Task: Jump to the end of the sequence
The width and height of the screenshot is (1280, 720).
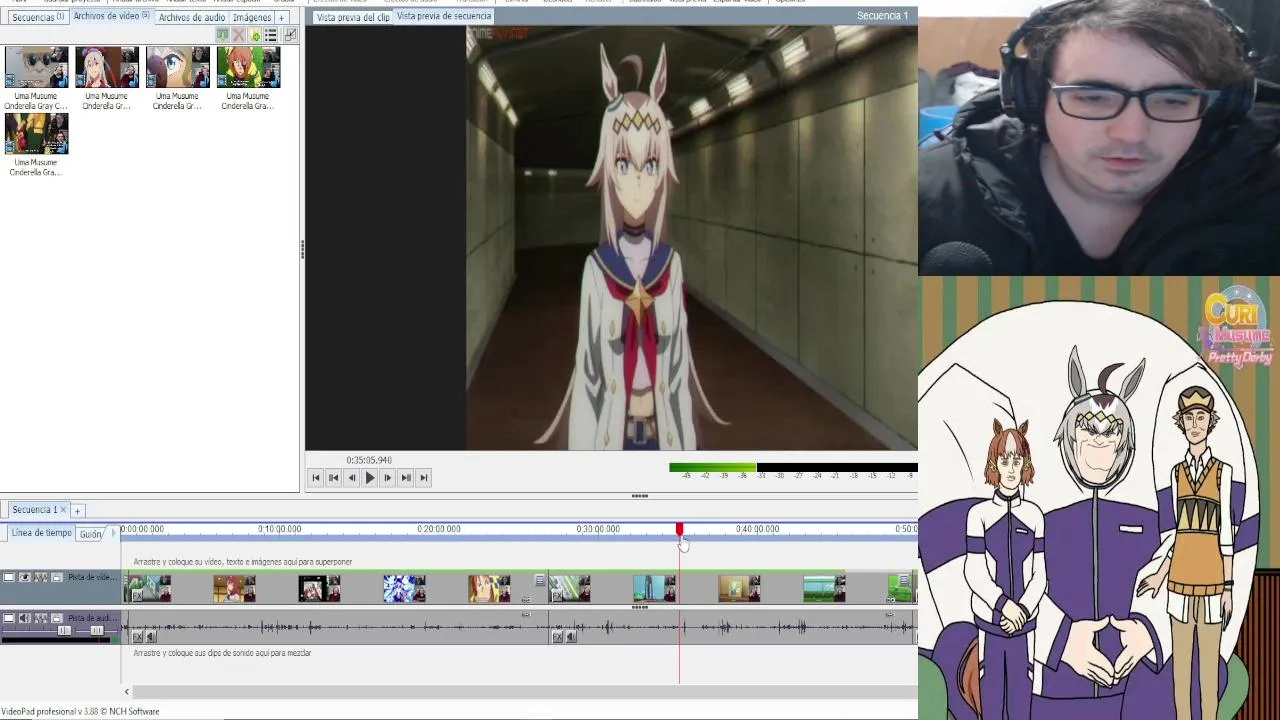Action: 423,478
